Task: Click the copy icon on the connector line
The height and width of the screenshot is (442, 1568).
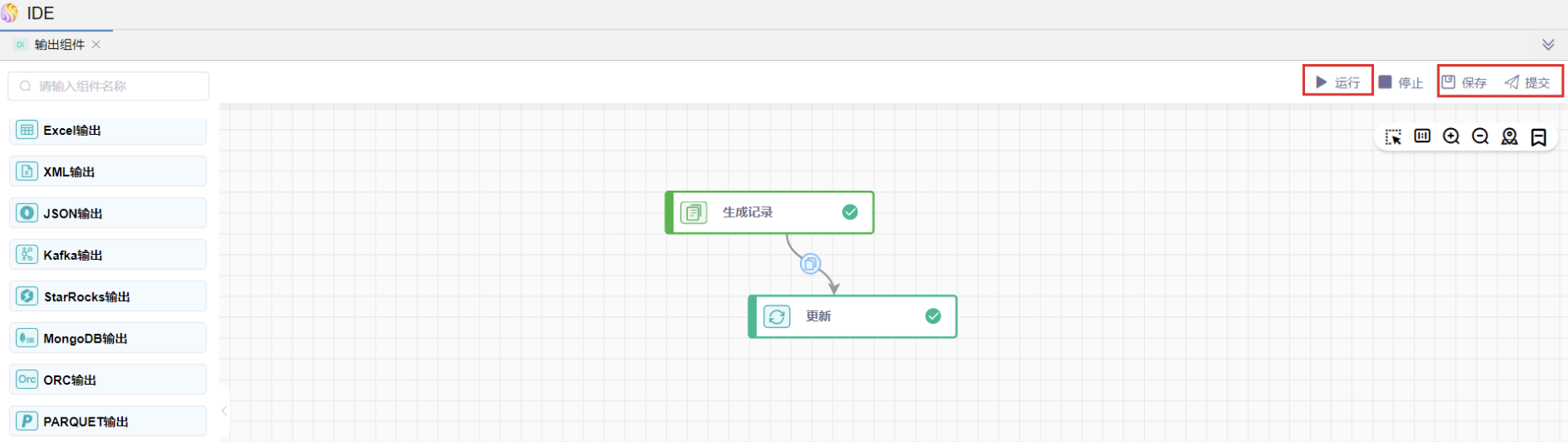Action: click(810, 264)
